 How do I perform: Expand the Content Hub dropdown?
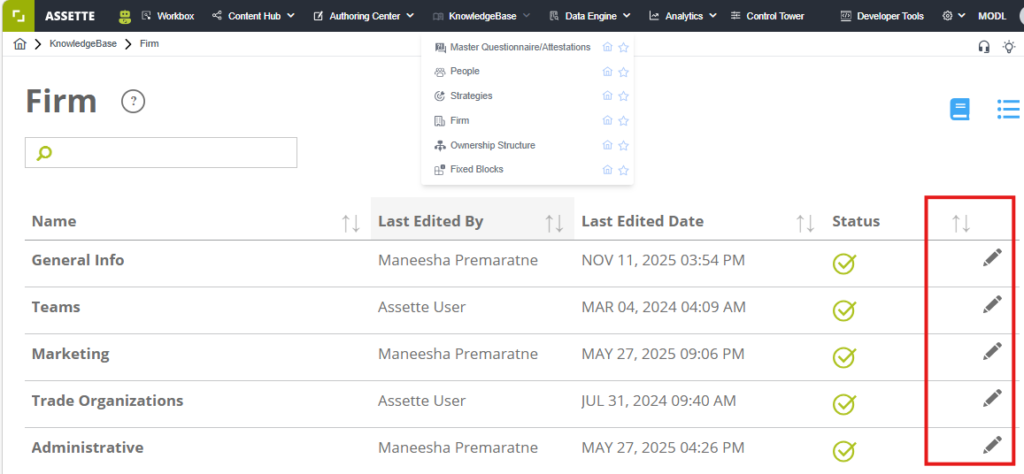(x=254, y=16)
